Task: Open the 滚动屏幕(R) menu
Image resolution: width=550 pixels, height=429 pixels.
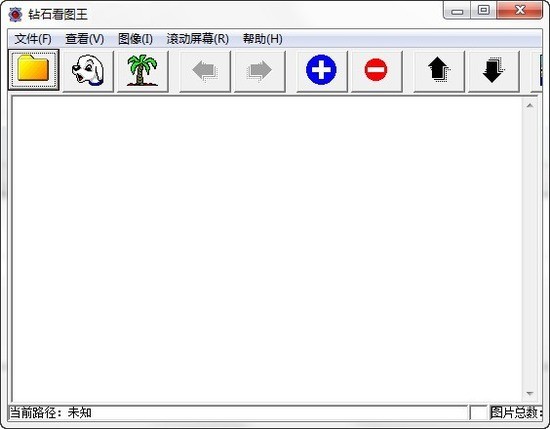Action: (197, 39)
